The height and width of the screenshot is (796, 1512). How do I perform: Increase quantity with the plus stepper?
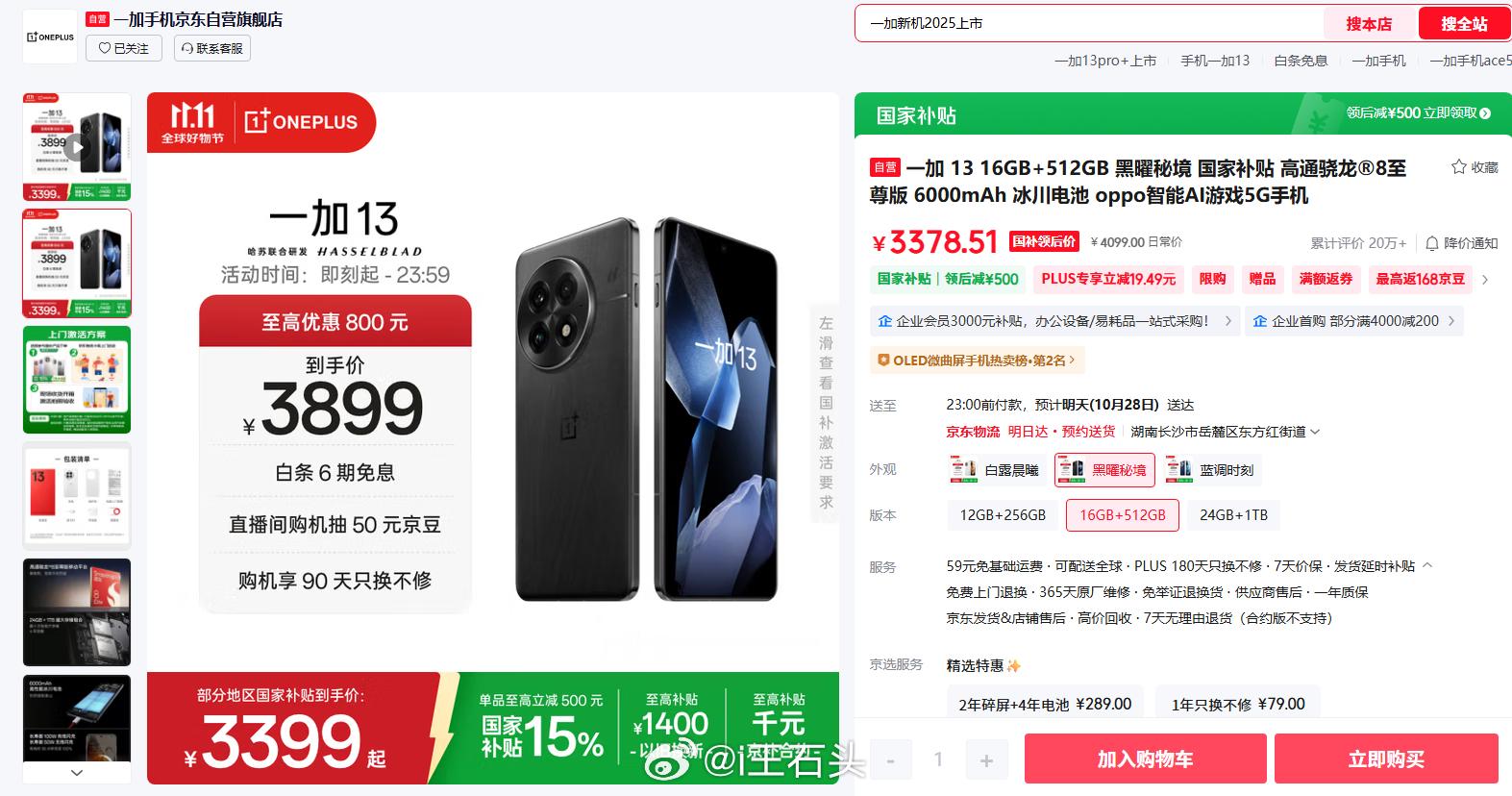click(986, 760)
